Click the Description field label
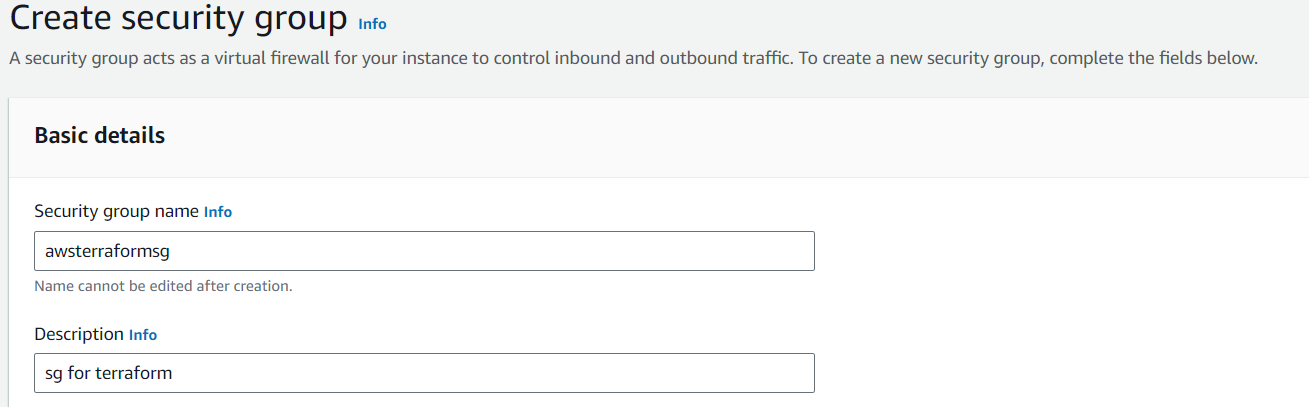Viewport: 1309px width, 407px height. 78,334
